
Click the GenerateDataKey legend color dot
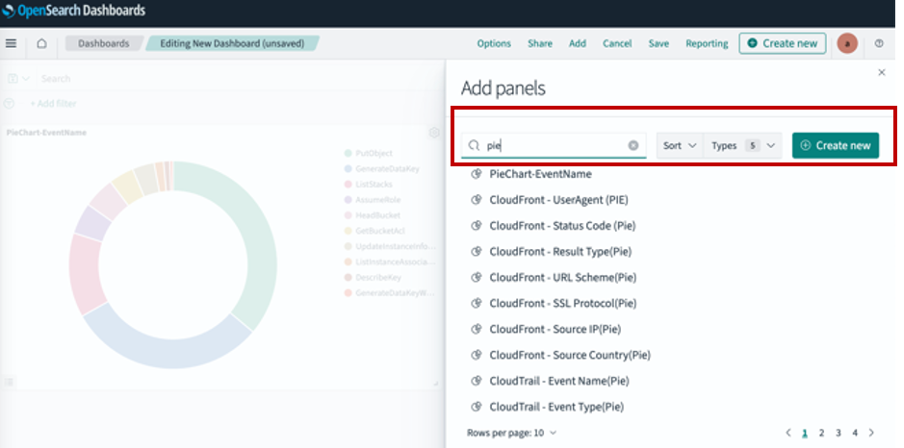click(x=348, y=169)
